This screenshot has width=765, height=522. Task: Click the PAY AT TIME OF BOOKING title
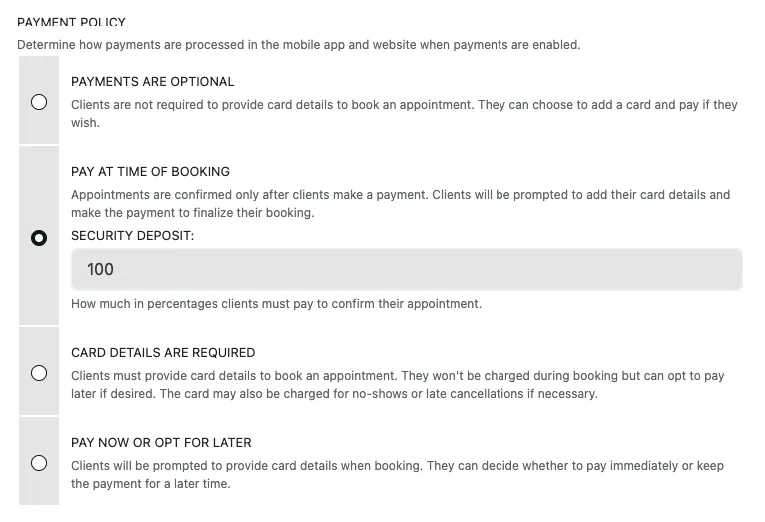coord(150,172)
